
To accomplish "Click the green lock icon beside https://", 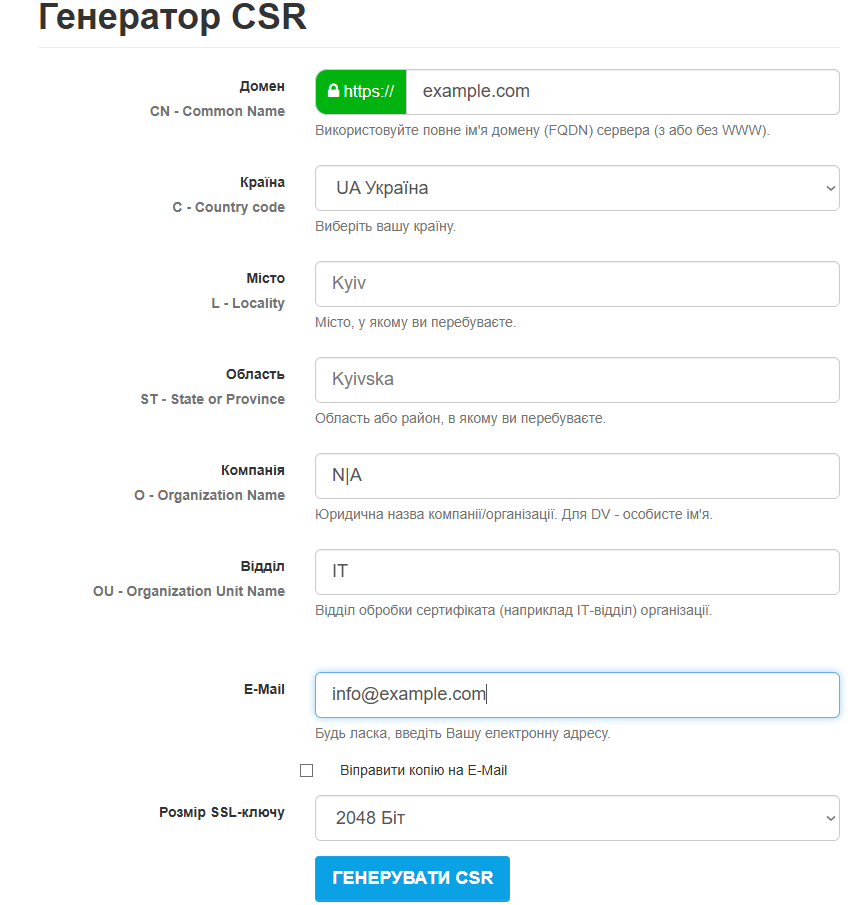I will pyautogui.click(x=333, y=92).
